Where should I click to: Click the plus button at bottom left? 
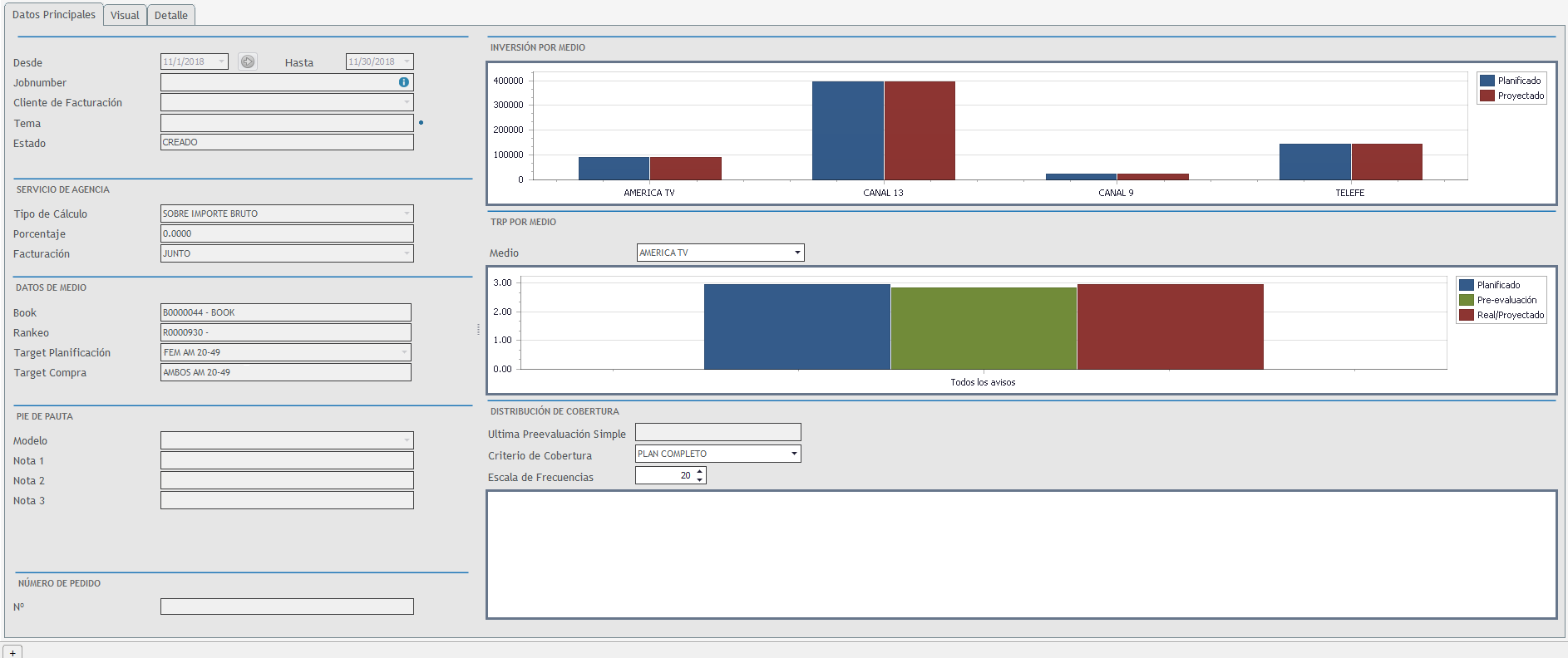click(x=12, y=652)
